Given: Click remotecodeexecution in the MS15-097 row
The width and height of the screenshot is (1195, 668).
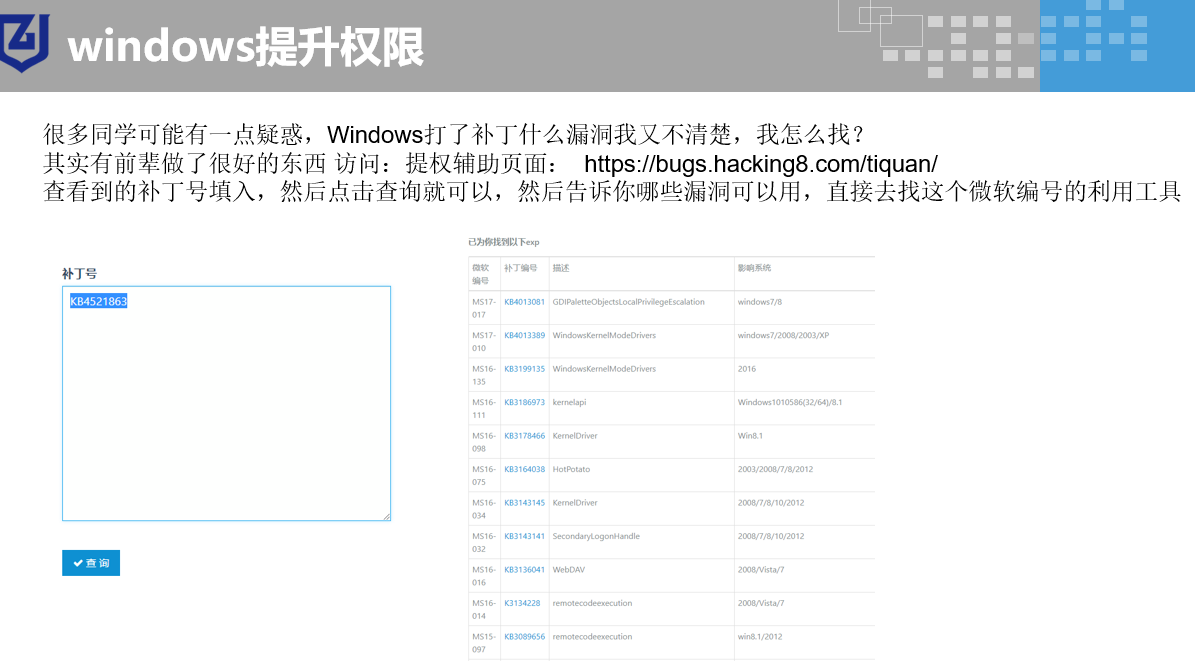Looking at the screenshot, I should pyautogui.click(x=592, y=638).
